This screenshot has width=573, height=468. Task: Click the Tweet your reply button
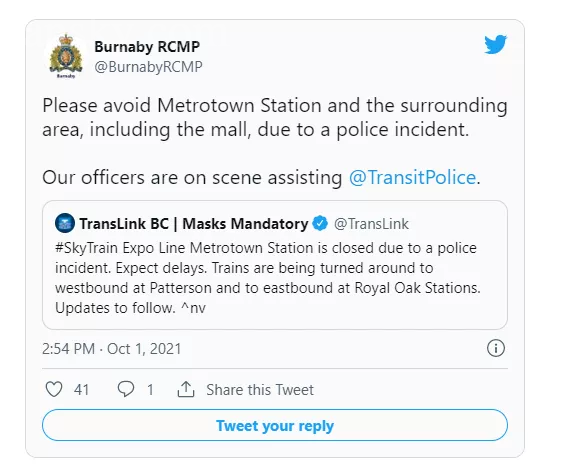pyautogui.click(x=275, y=425)
